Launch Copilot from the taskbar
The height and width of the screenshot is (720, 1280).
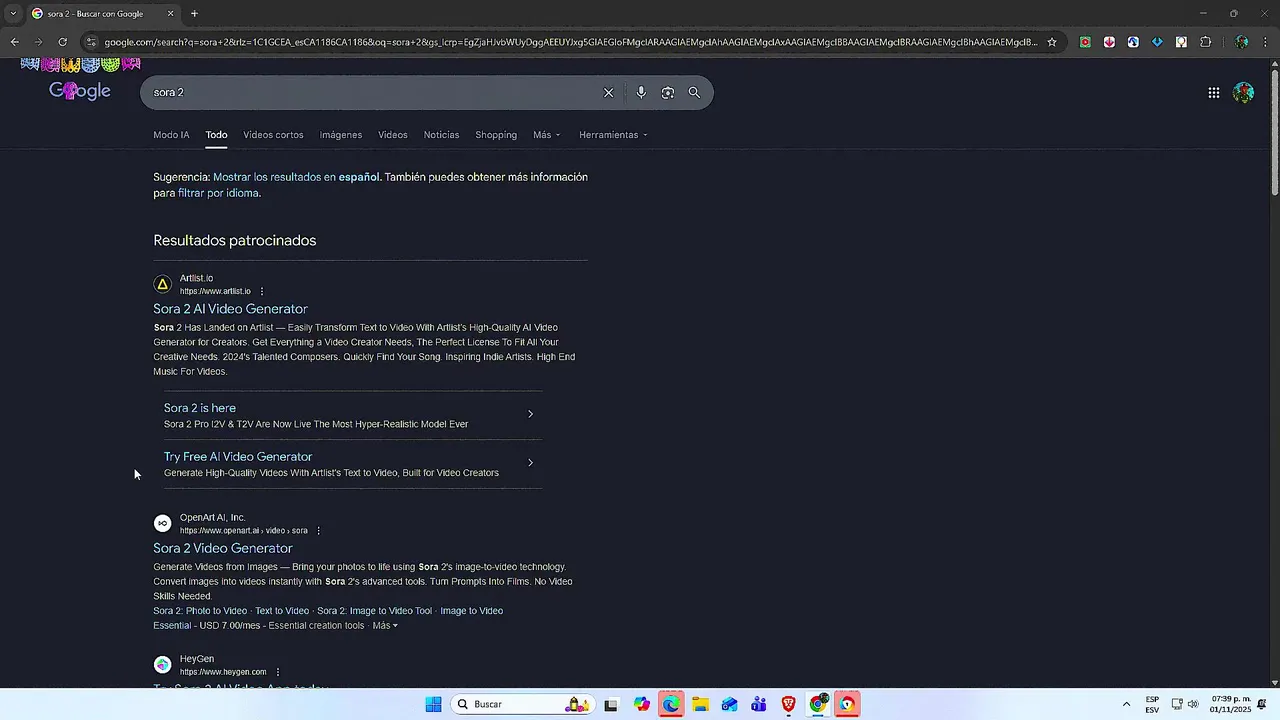[641, 704]
